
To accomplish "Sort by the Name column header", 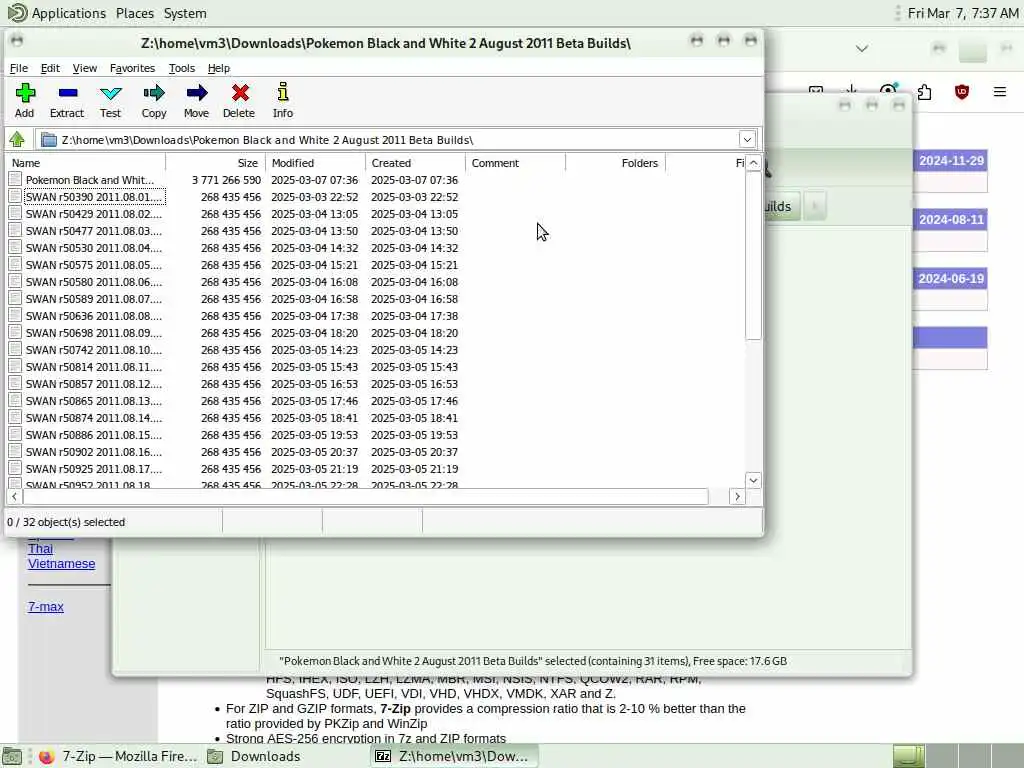I will (86, 163).
